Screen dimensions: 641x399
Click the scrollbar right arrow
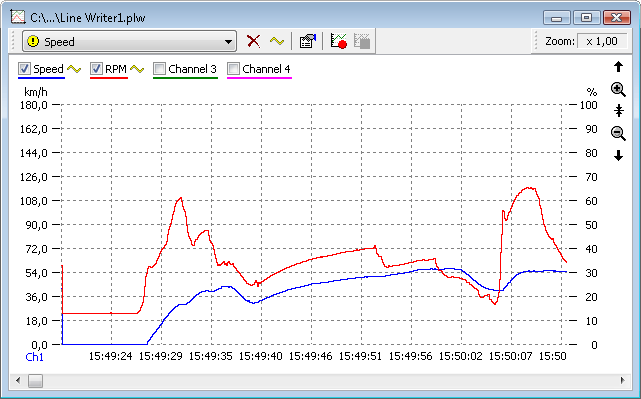pos(622,381)
